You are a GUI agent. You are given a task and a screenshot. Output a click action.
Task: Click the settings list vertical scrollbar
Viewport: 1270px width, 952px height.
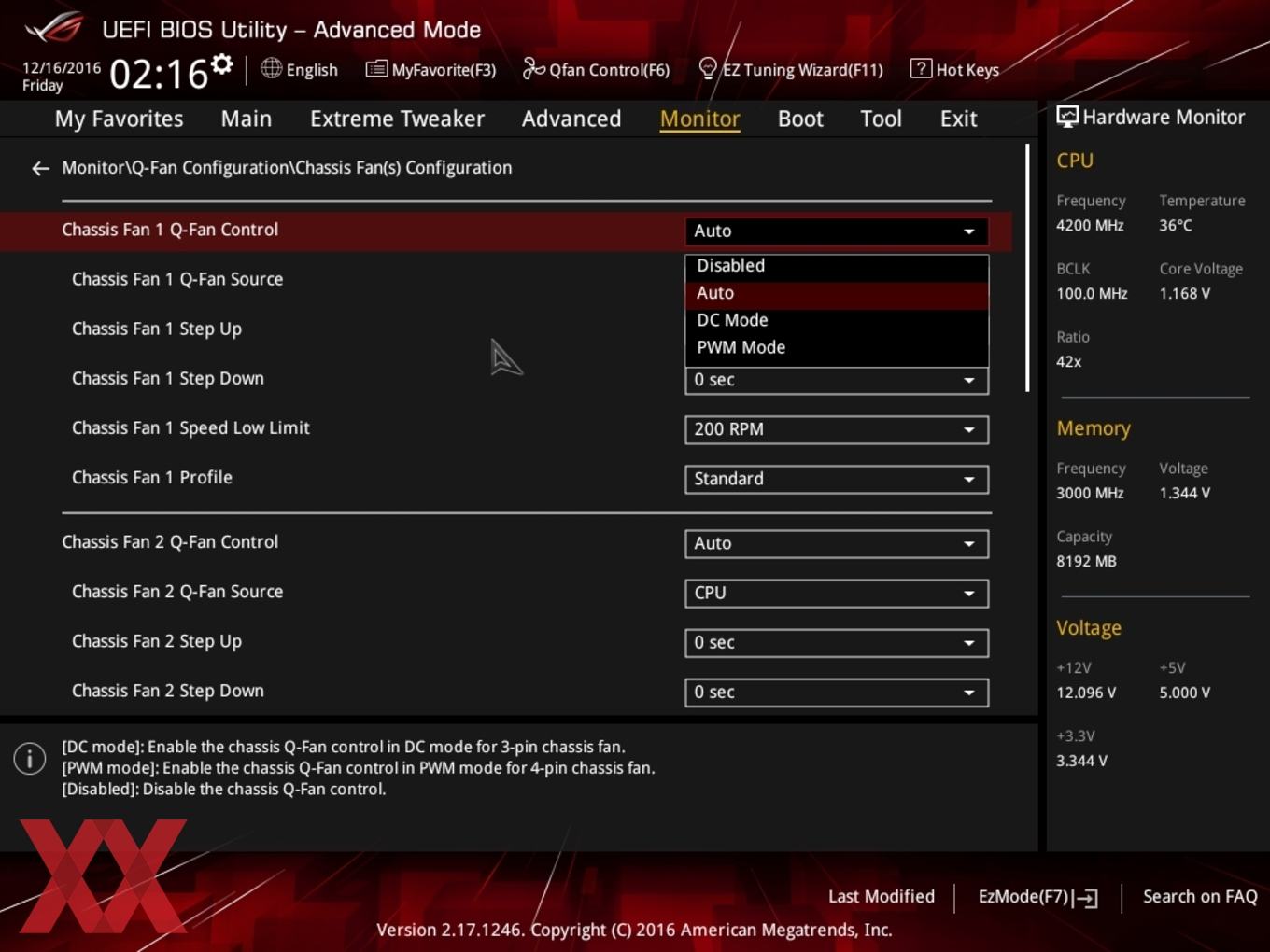point(1027,268)
